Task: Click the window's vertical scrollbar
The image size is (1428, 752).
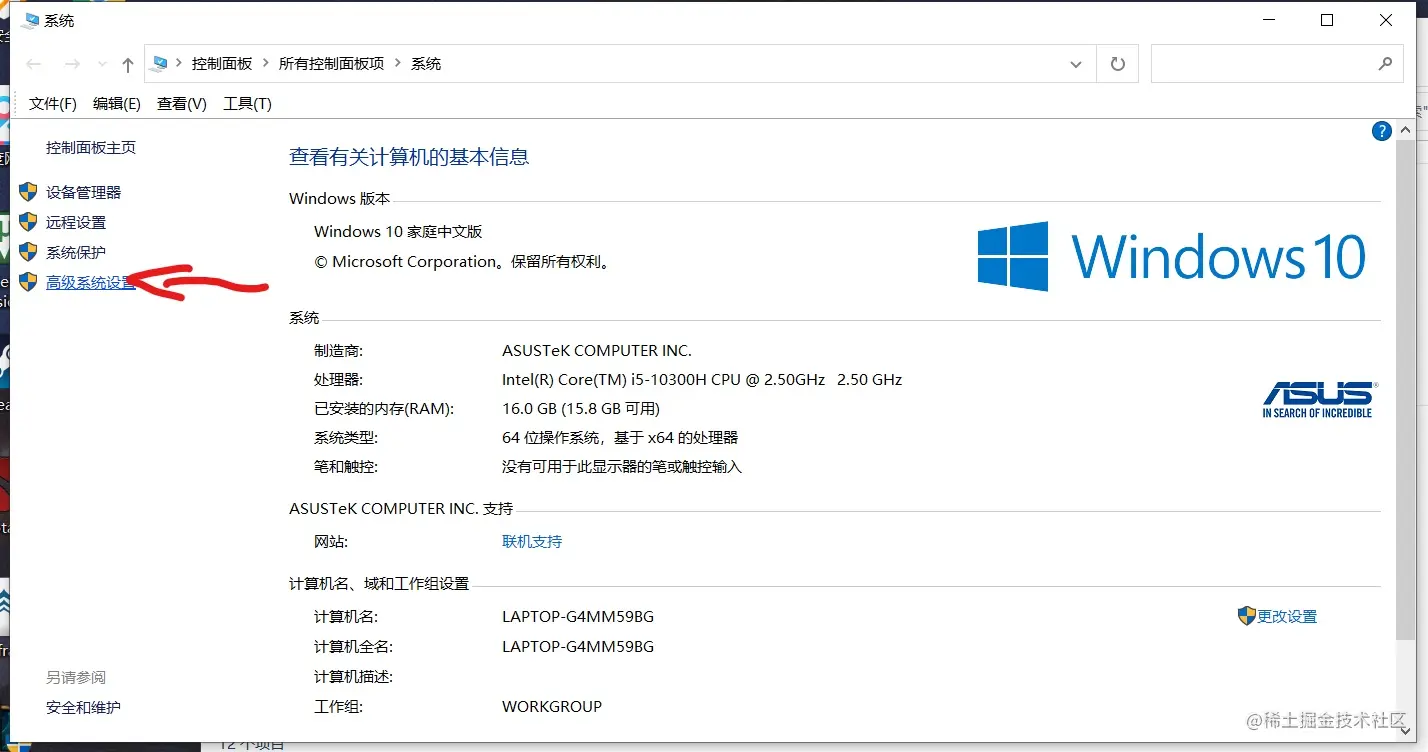Action: pyautogui.click(x=1405, y=390)
